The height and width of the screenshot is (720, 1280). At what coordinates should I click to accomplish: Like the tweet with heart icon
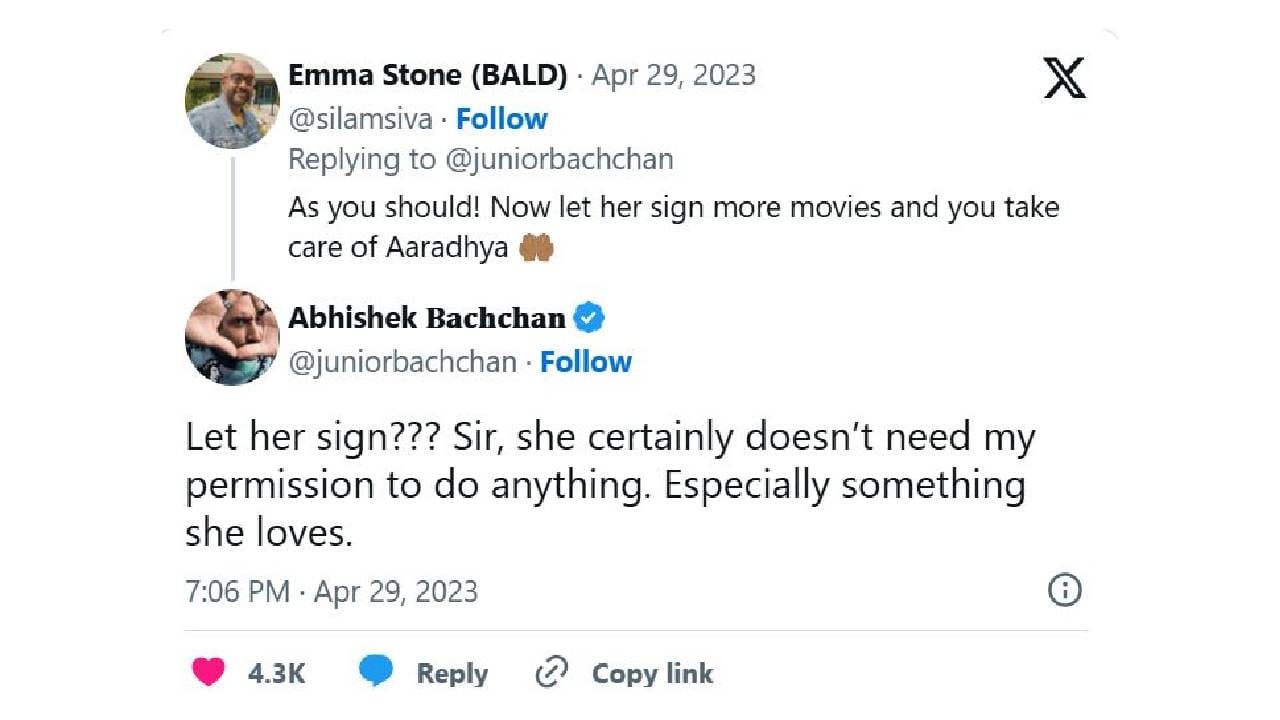point(208,673)
